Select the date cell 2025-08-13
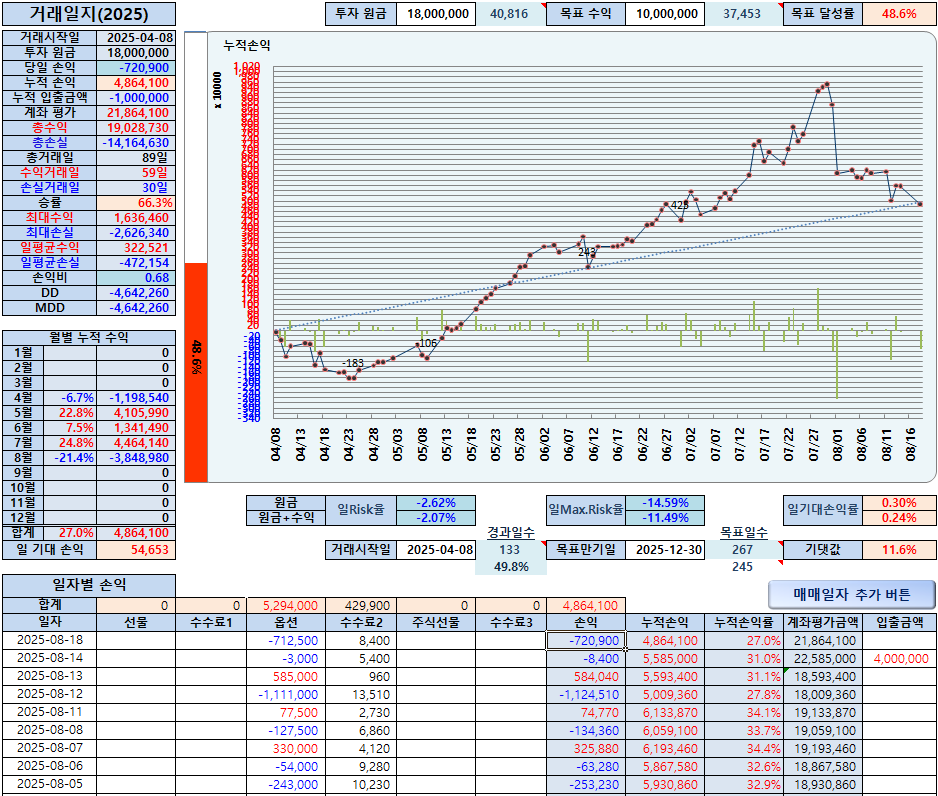 point(50,676)
